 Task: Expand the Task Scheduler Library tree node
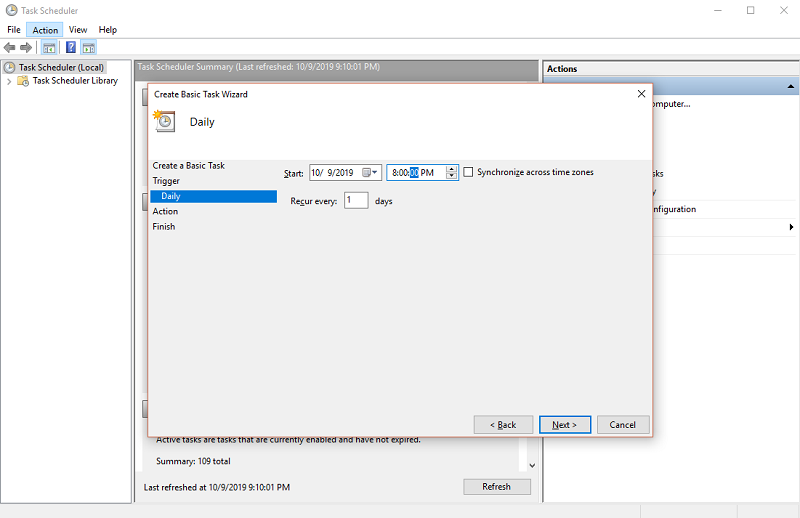pos(9,81)
